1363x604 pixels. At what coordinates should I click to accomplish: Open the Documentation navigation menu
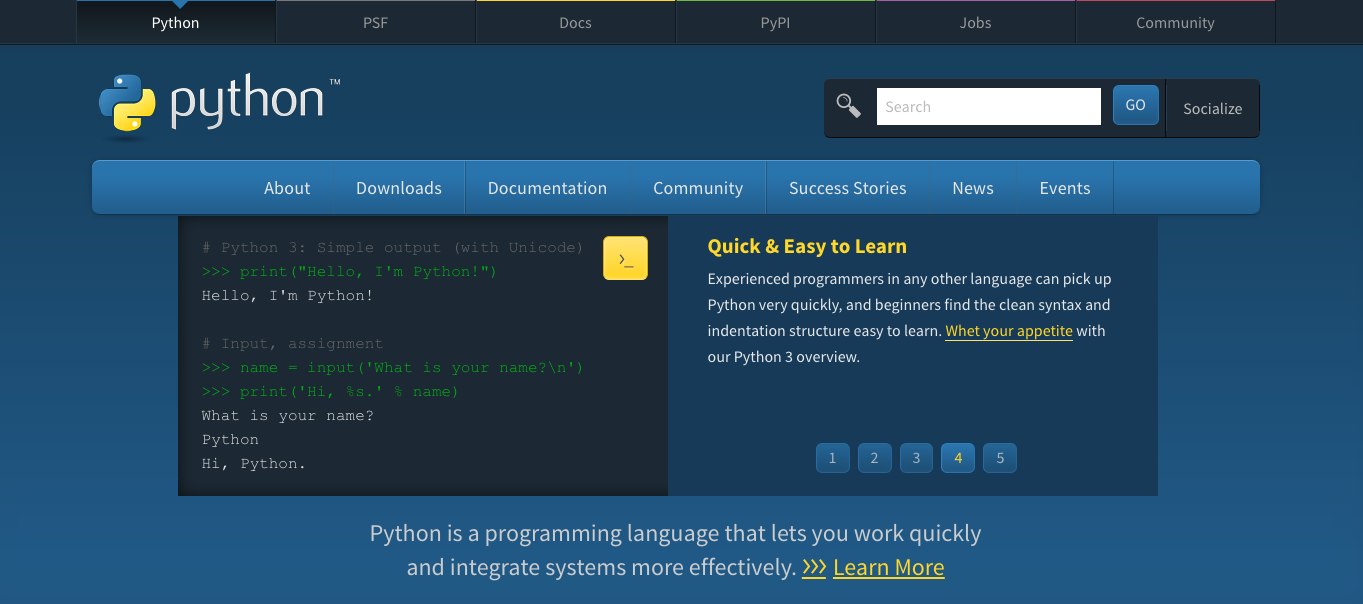(547, 188)
